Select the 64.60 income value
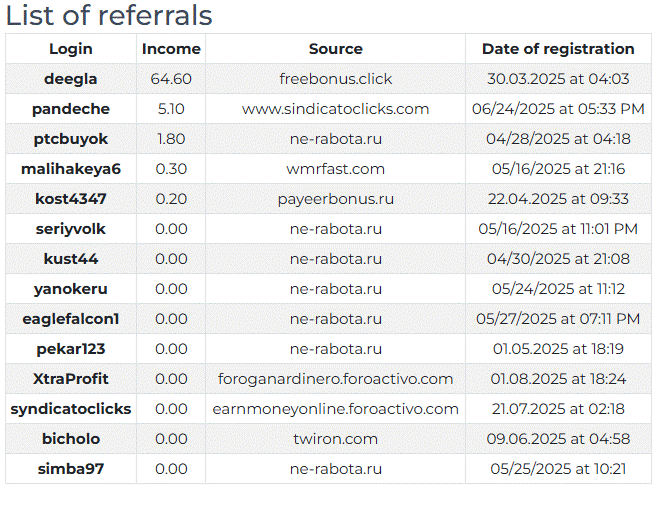Image resolution: width=661 pixels, height=507 pixels. pyautogui.click(x=171, y=79)
